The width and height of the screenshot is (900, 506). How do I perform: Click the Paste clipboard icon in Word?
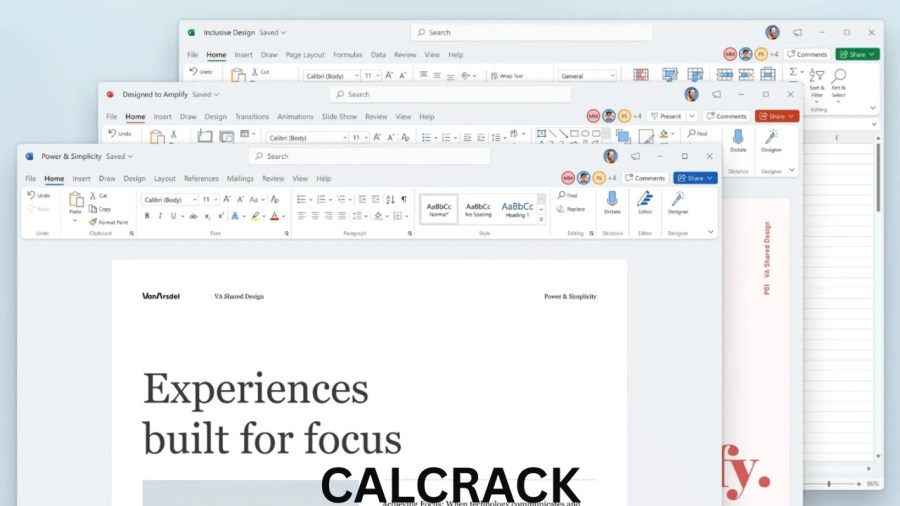[75, 200]
